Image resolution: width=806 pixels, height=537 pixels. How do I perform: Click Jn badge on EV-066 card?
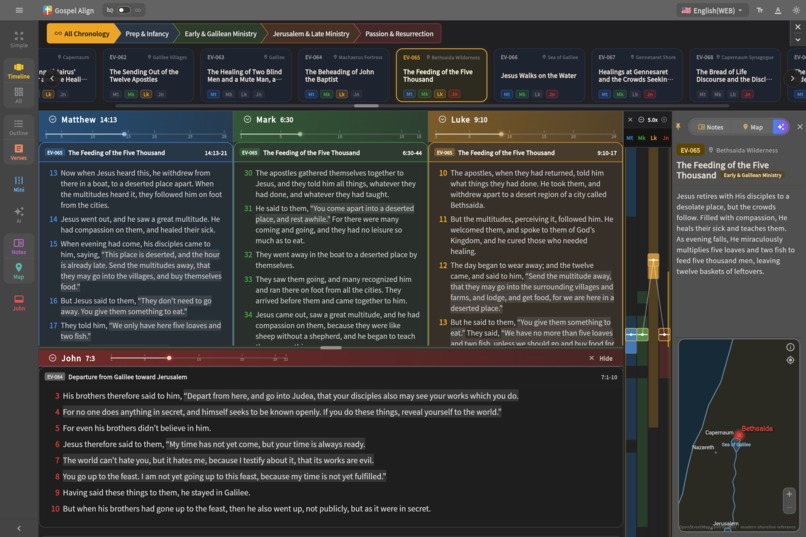[x=552, y=94]
